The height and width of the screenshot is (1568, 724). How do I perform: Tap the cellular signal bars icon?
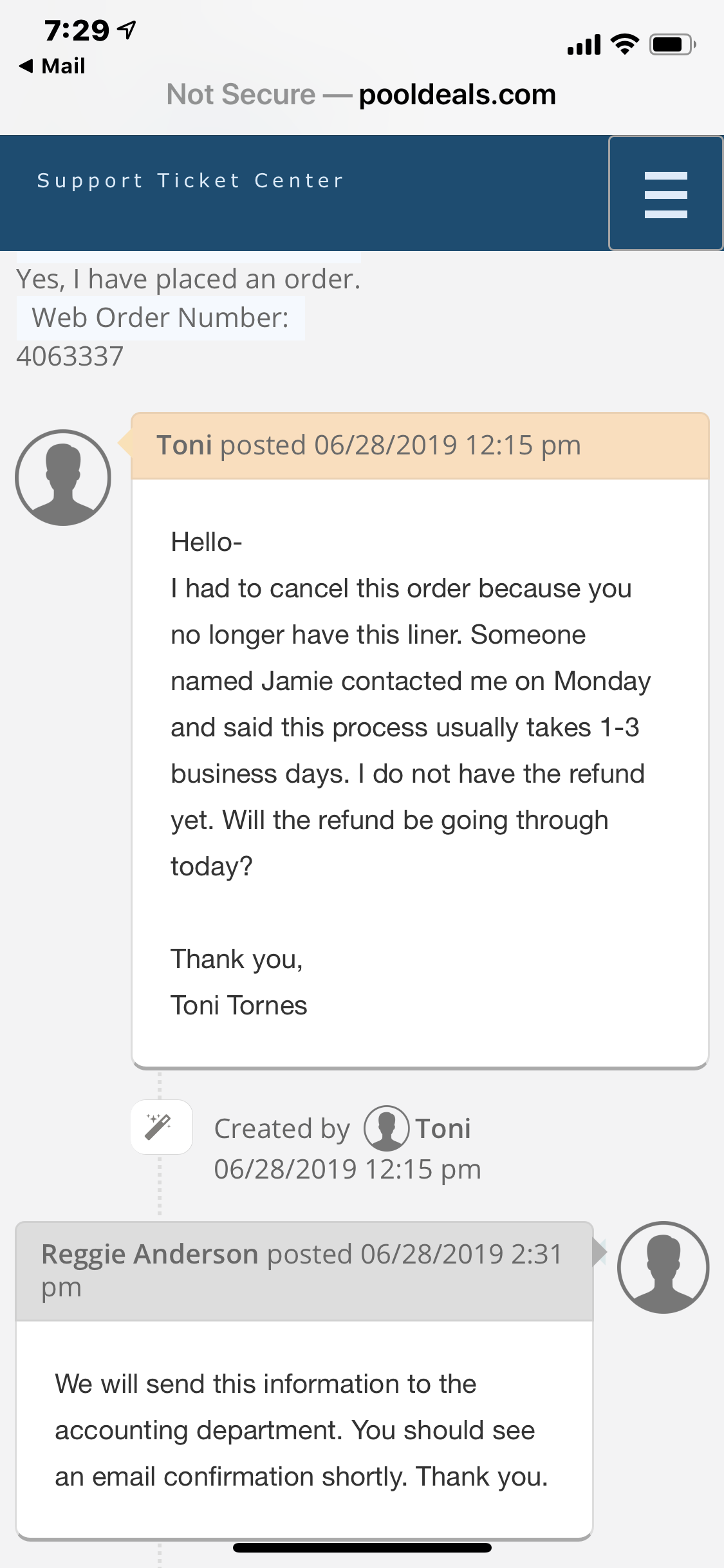click(x=584, y=44)
